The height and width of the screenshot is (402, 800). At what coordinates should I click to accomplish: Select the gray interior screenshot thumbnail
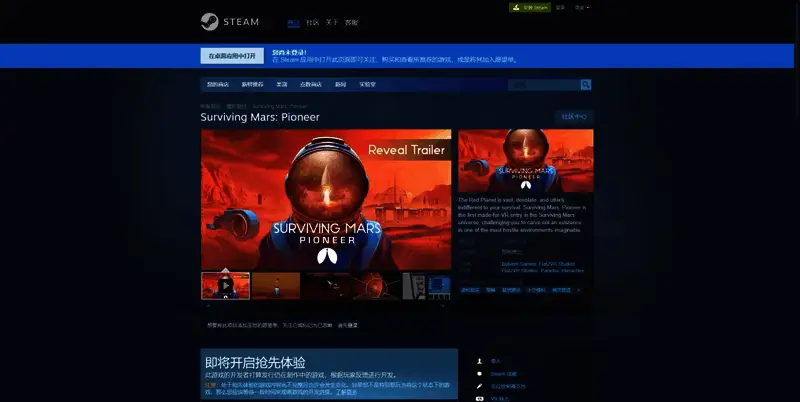414,286
